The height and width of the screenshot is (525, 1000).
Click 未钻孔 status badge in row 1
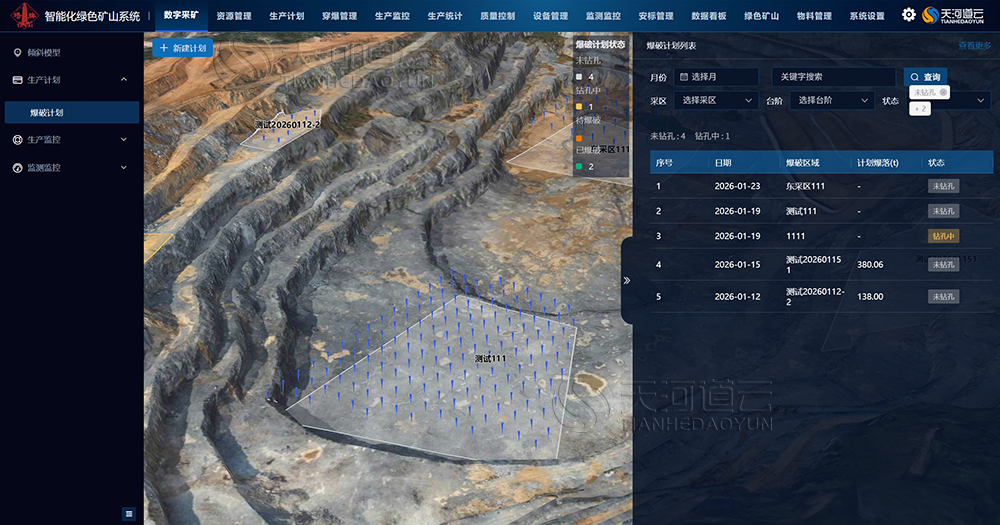pos(943,186)
